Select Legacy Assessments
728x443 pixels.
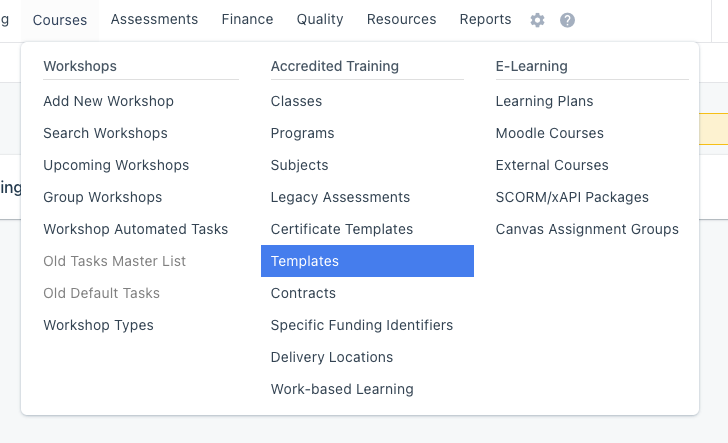tap(340, 197)
